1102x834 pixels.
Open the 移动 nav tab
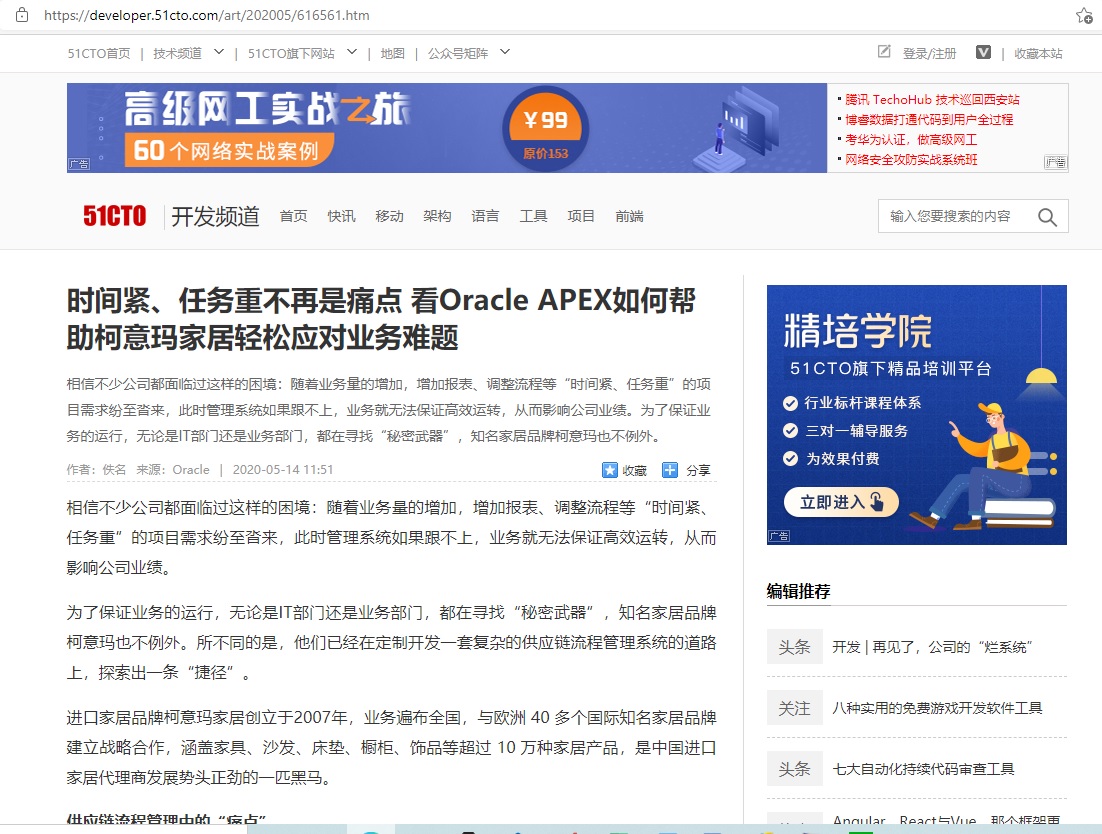[389, 216]
